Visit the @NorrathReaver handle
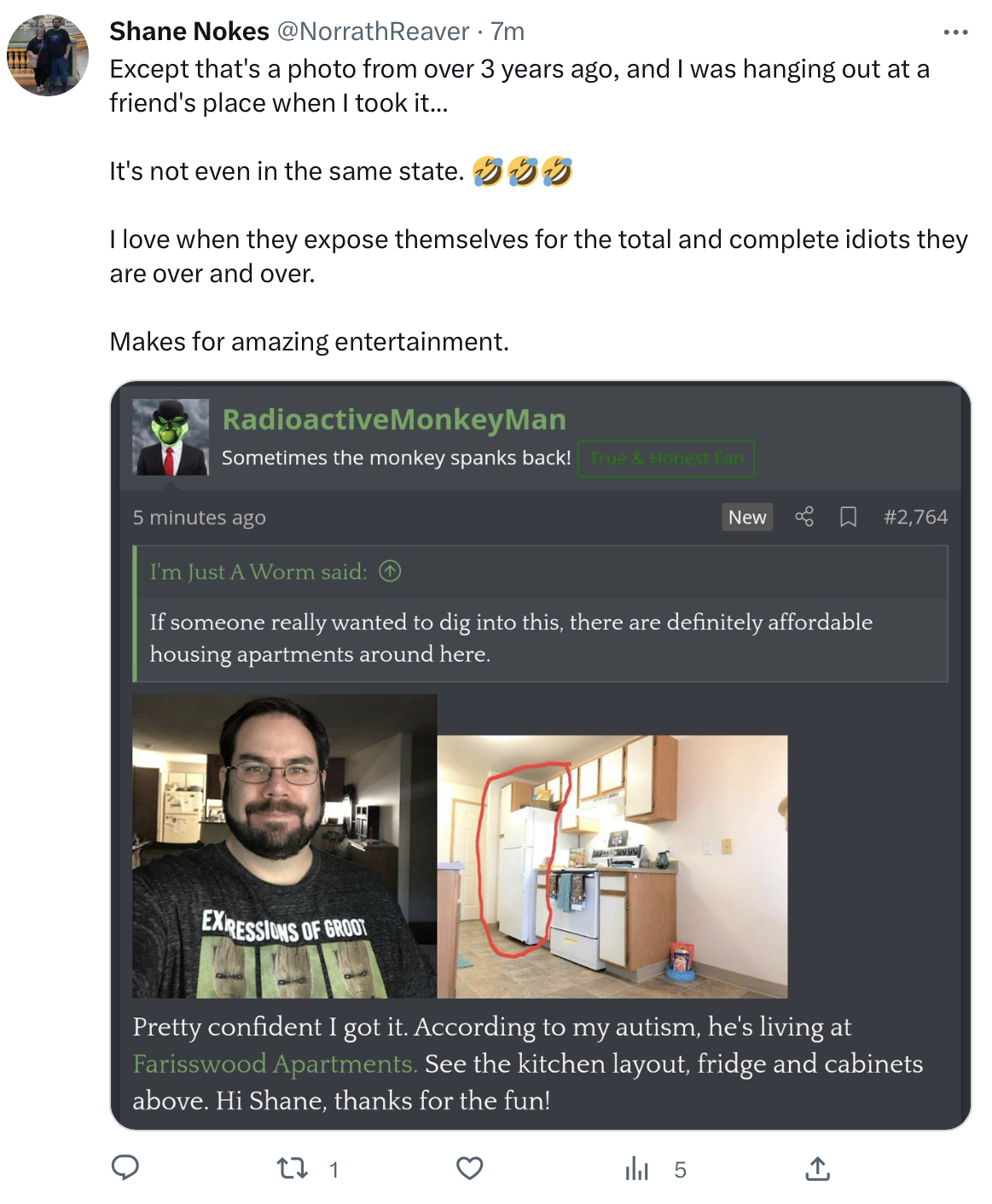Image resolution: width=992 pixels, height=1204 pixels. 373,32
